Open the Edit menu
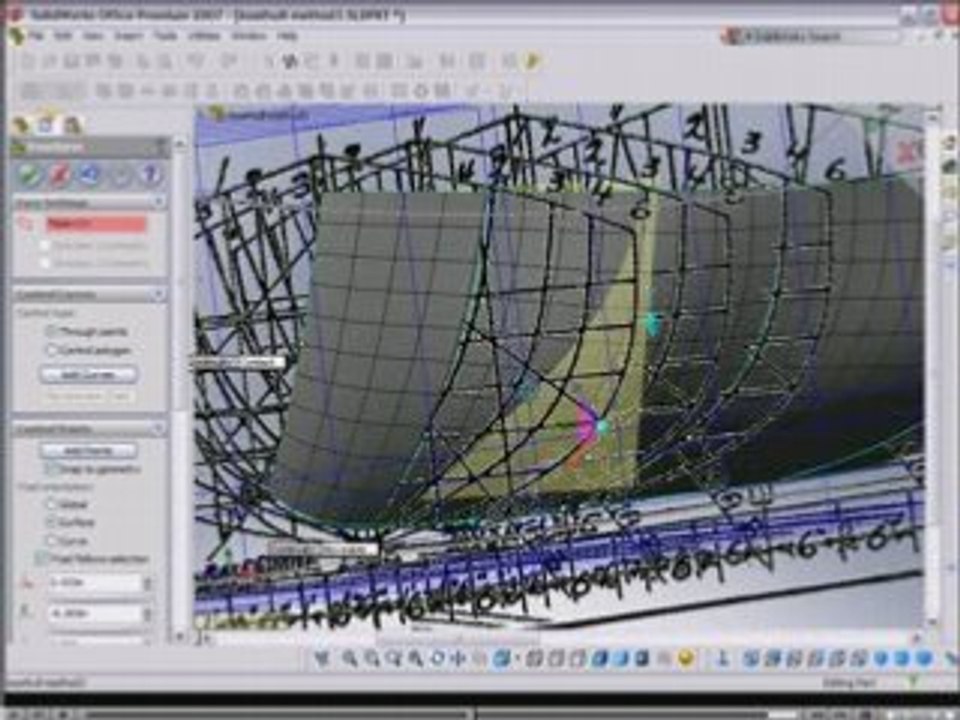The image size is (960, 720). point(63,36)
